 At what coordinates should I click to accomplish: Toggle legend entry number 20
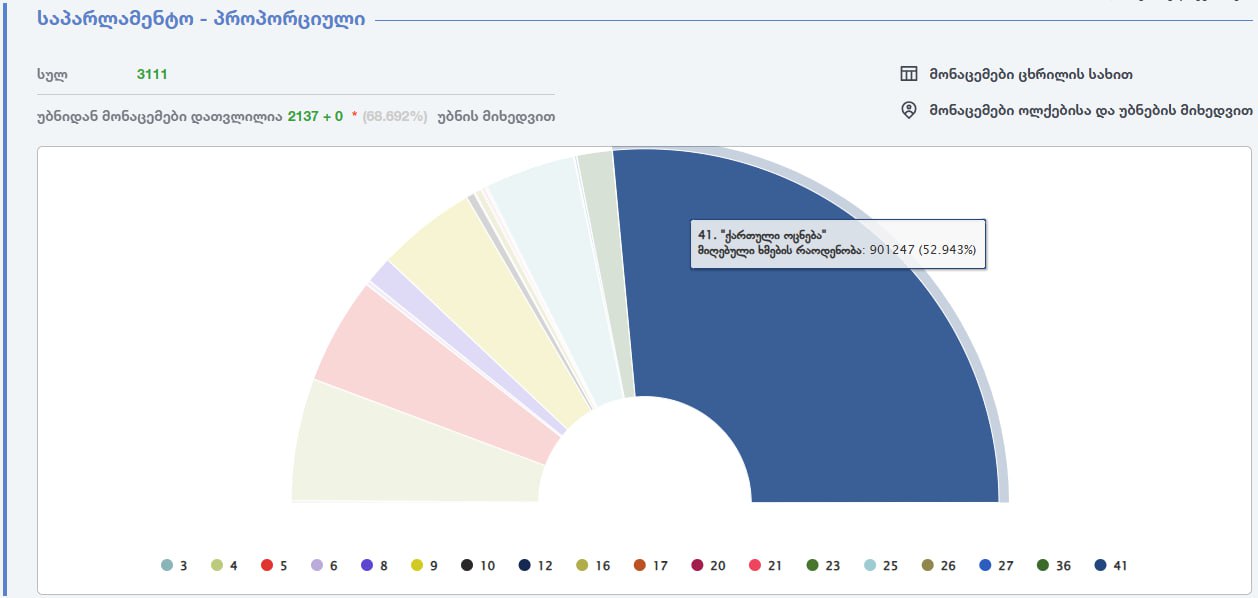point(709,565)
